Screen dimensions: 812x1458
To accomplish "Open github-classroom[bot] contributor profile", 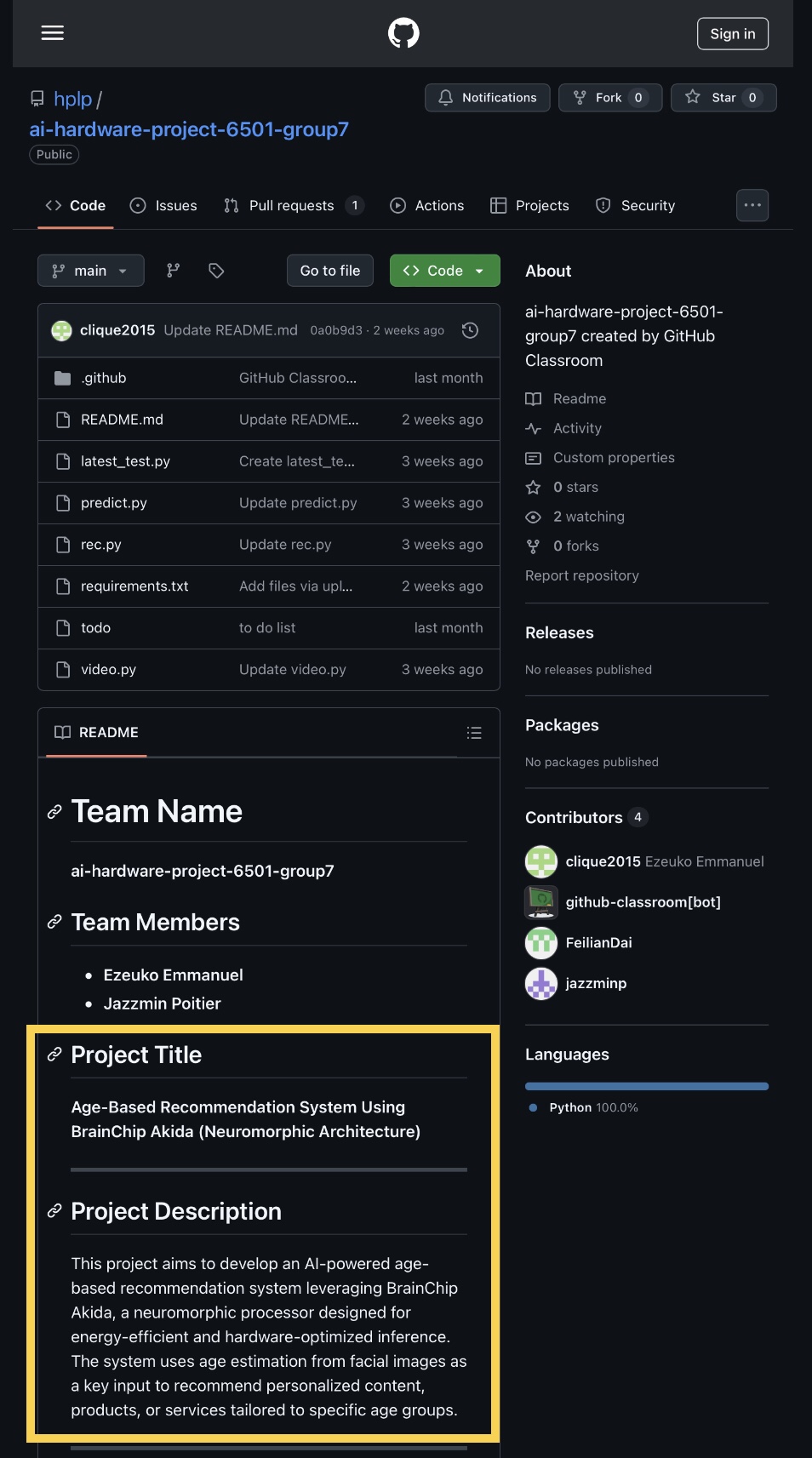I will coord(643,902).
